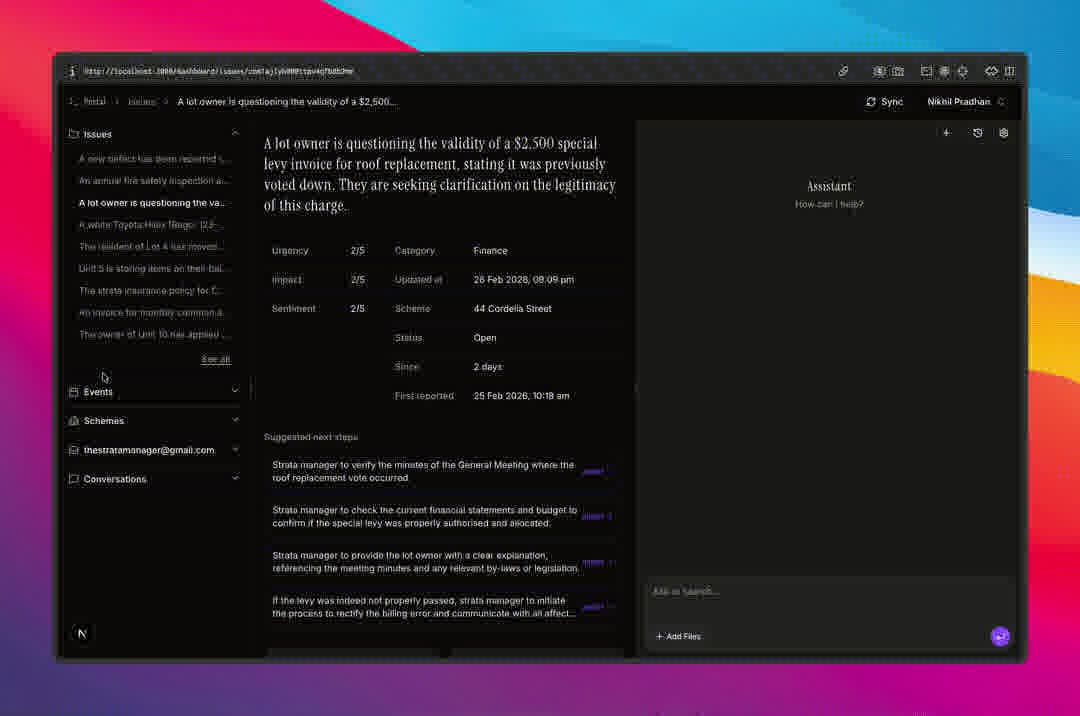The width and height of the screenshot is (1080, 716).
Task: Send message with purple arrow button
Action: pyautogui.click(x=1000, y=637)
